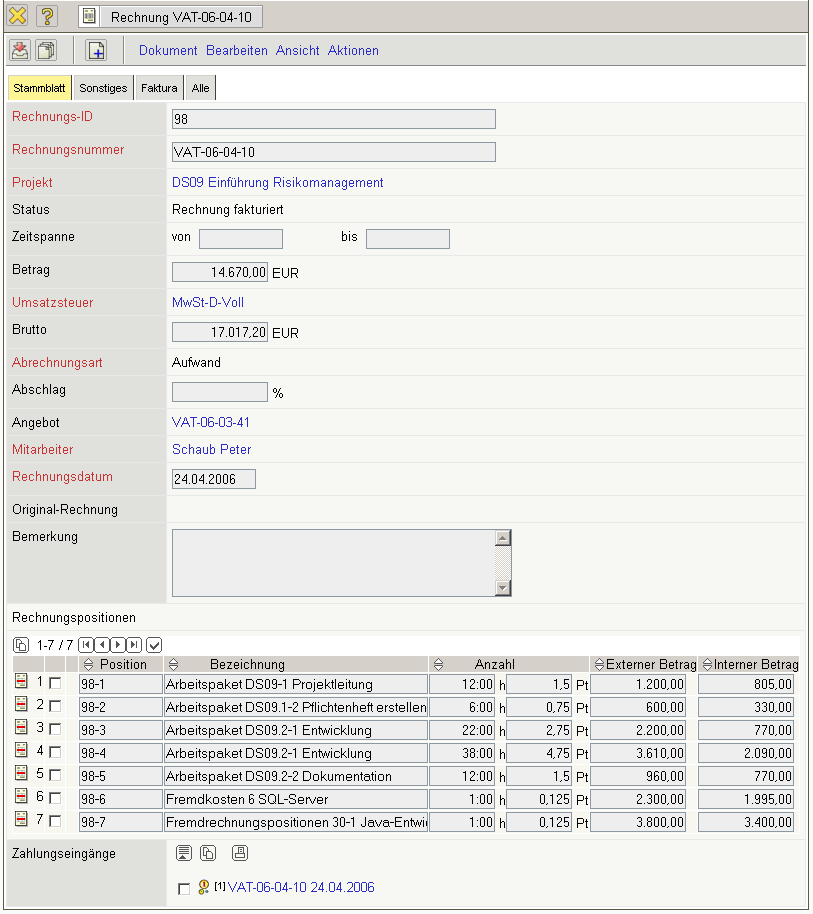The width and height of the screenshot is (813, 914).
Task: Click the stacked-pages copy icon in toolbar
Action: coord(47,50)
